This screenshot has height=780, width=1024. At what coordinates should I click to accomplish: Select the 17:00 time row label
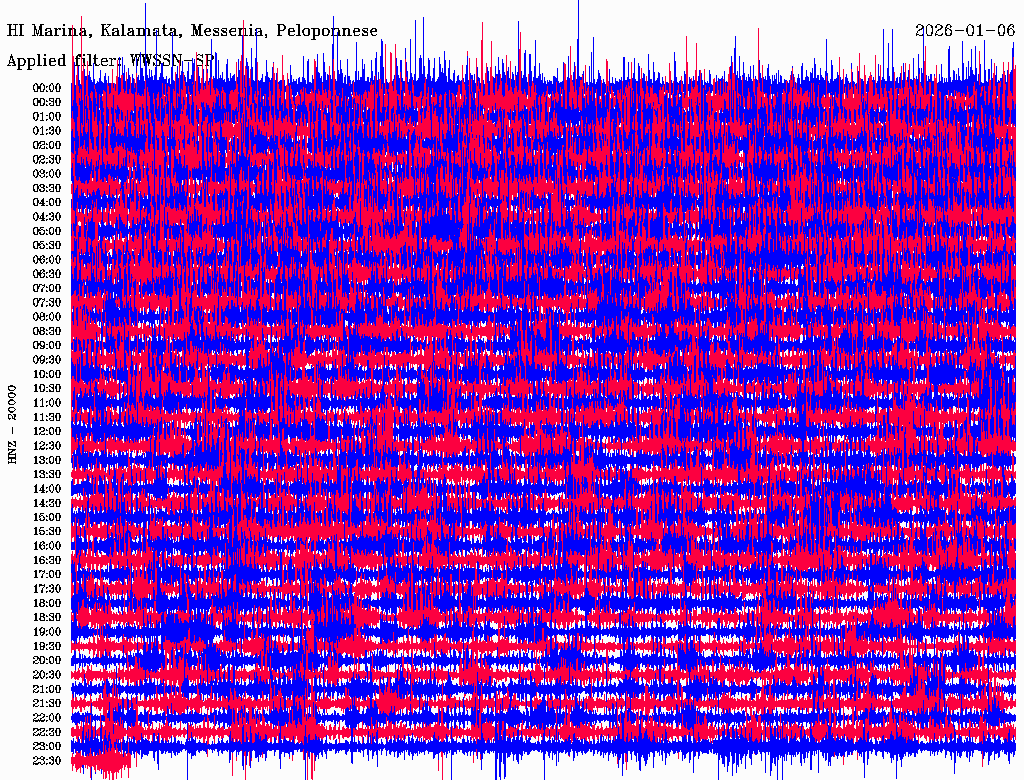click(47, 574)
